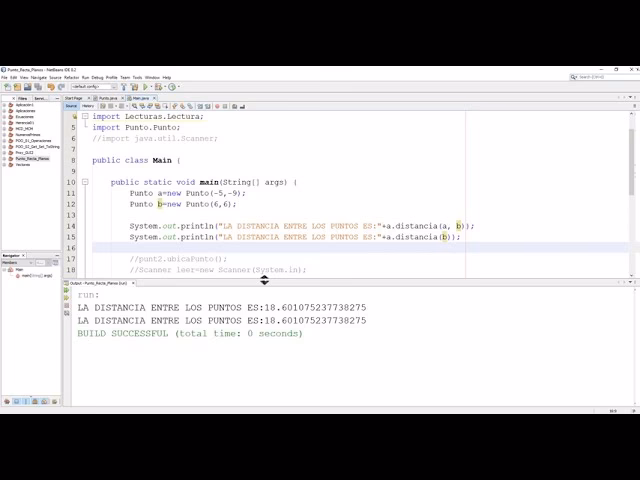Run the project with green play icon
The height and width of the screenshot is (480, 640).
coord(145,87)
